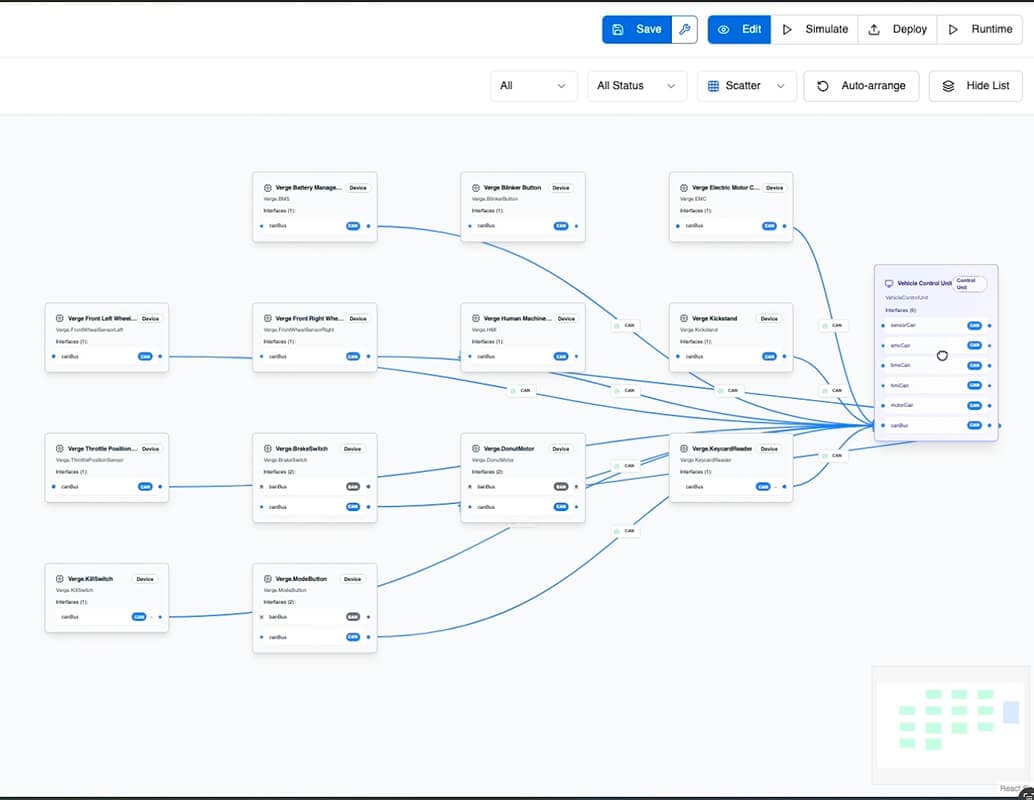
Task: Click the Verge Human Machine device icon
Action: pyautogui.click(x=476, y=319)
